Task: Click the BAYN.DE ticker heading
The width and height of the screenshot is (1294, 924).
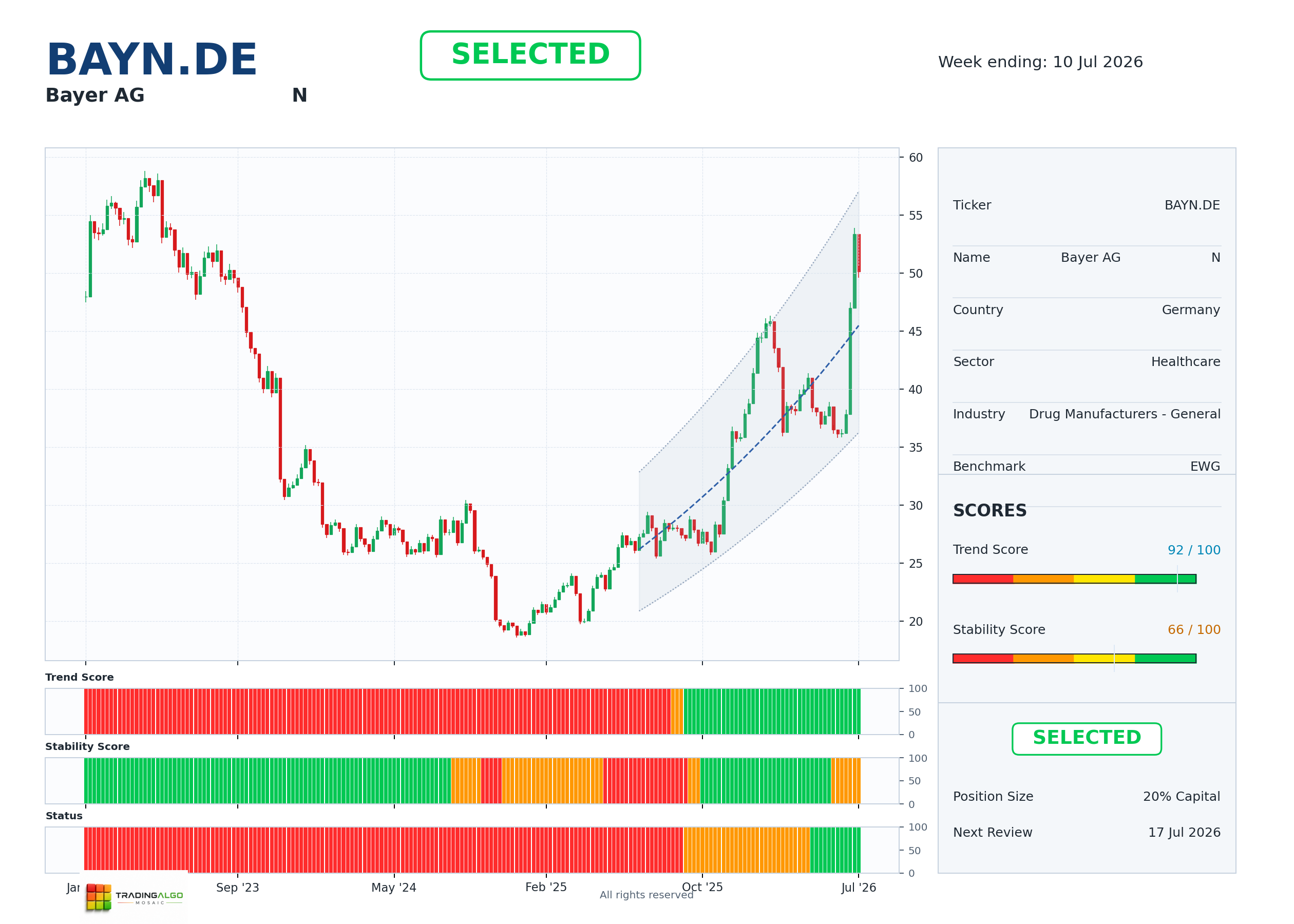Action: pos(152,59)
